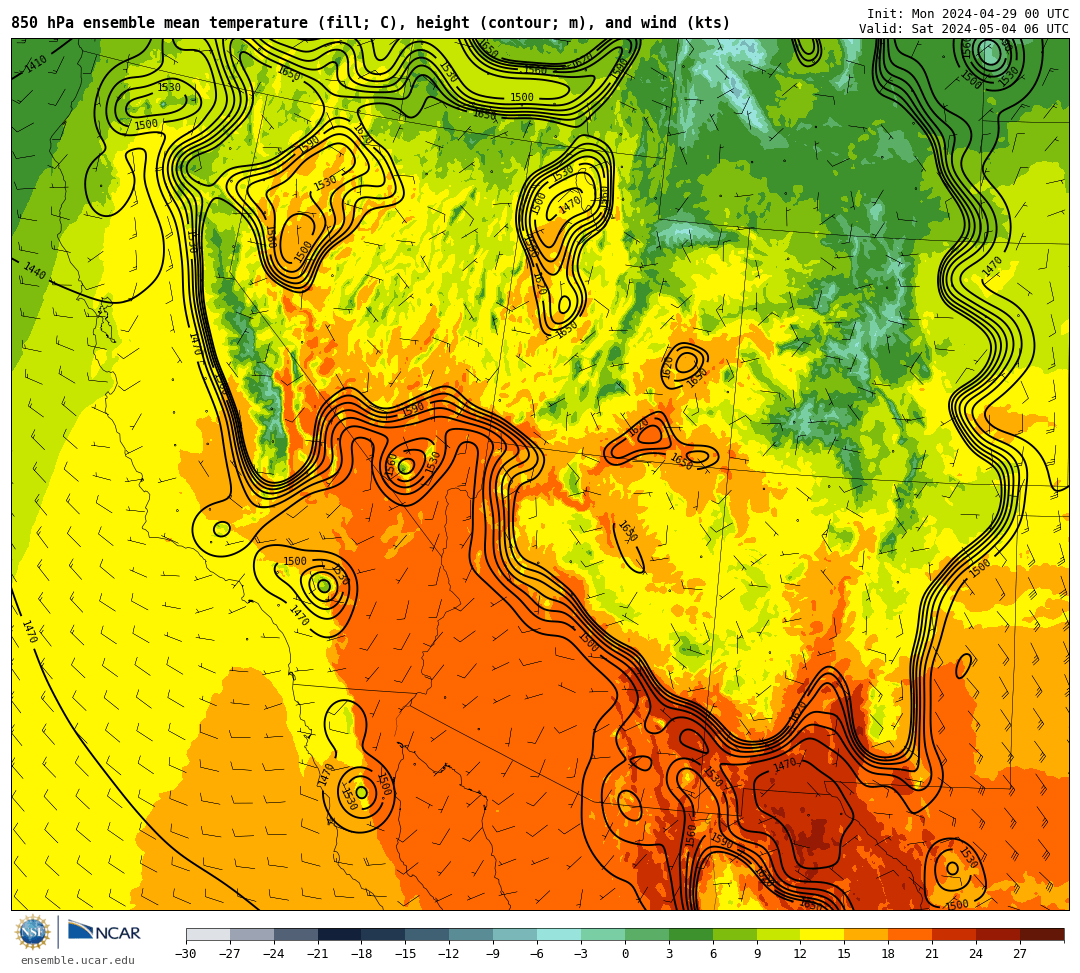Click the 12 colorbar tick label
The image size is (1080, 973).
801,954
